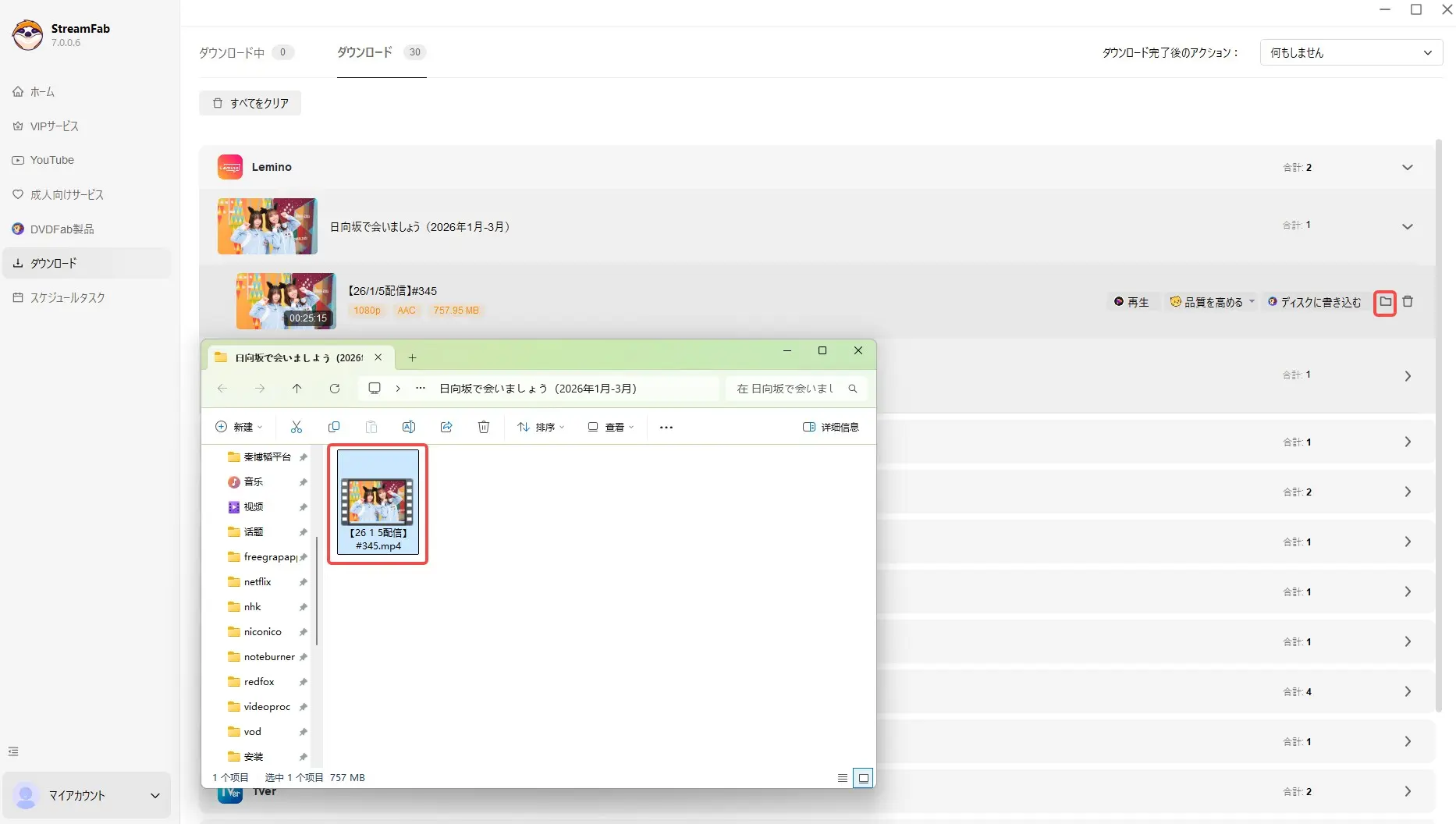Click すべてをクリア button
Screen dimensions: 1456x824
250,103
